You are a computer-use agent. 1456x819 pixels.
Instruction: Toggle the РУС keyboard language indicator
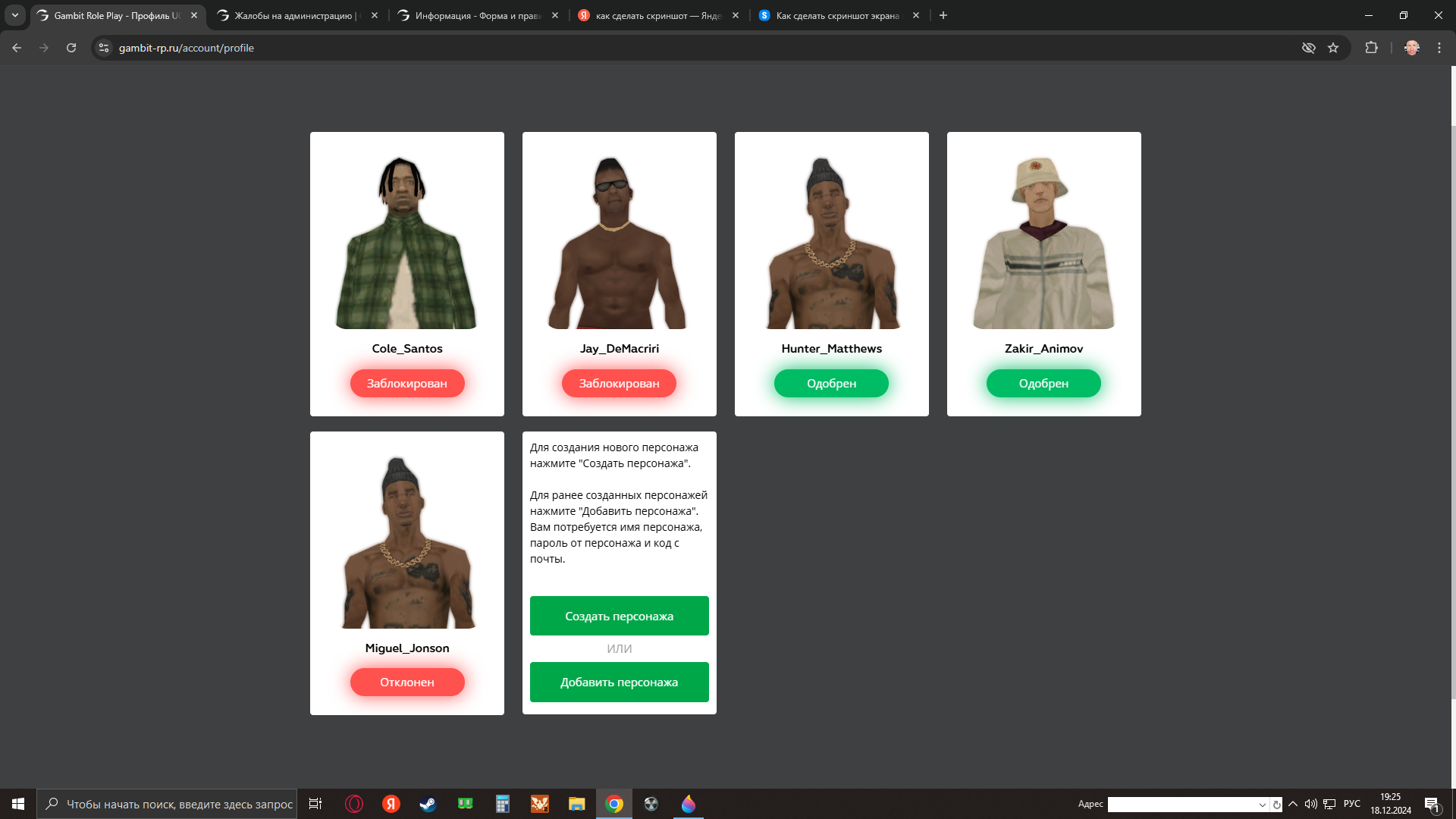[x=1351, y=804]
